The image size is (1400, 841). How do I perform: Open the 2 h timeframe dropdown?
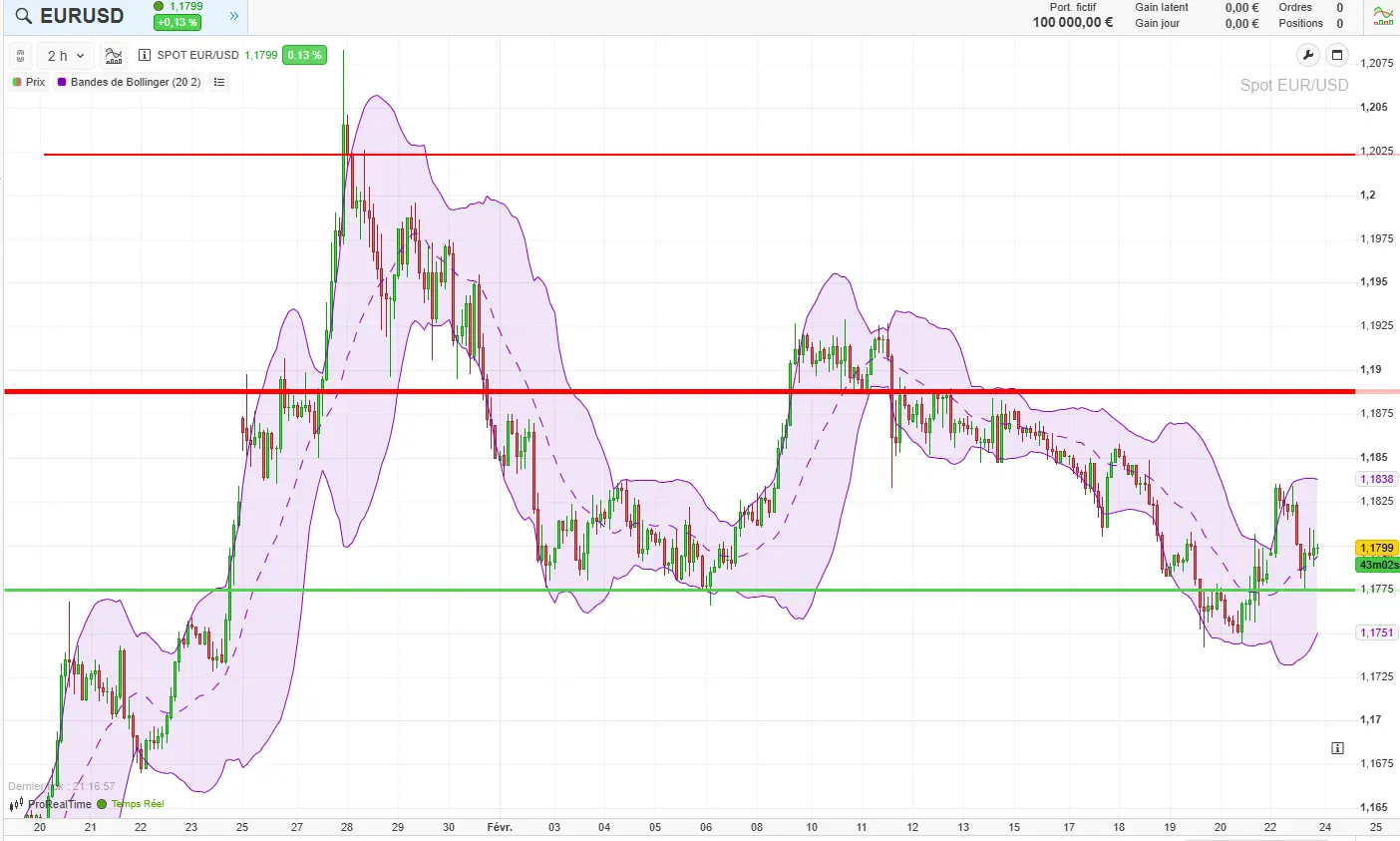pos(64,55)
